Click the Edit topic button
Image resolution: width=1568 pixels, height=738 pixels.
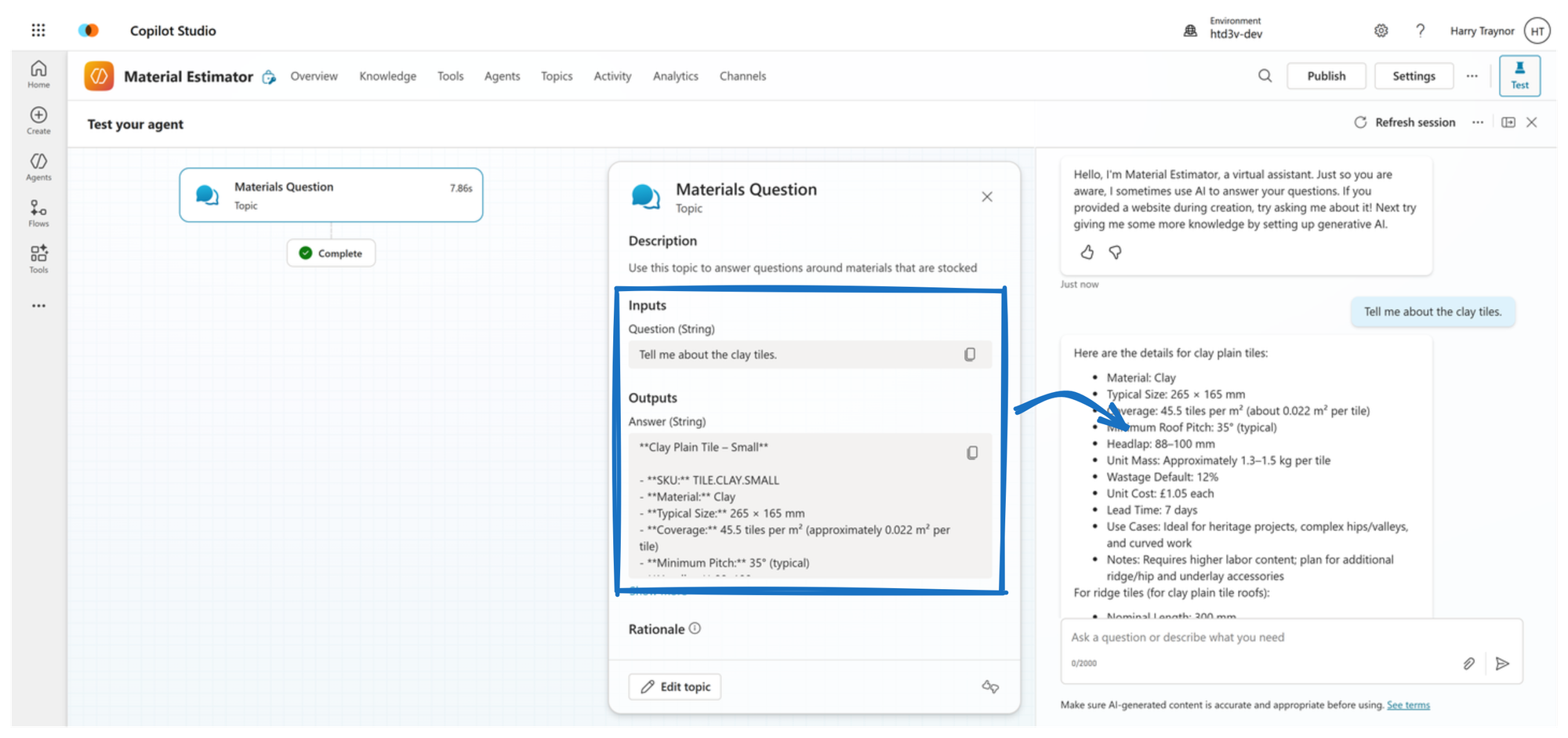(x=675, y=686)
